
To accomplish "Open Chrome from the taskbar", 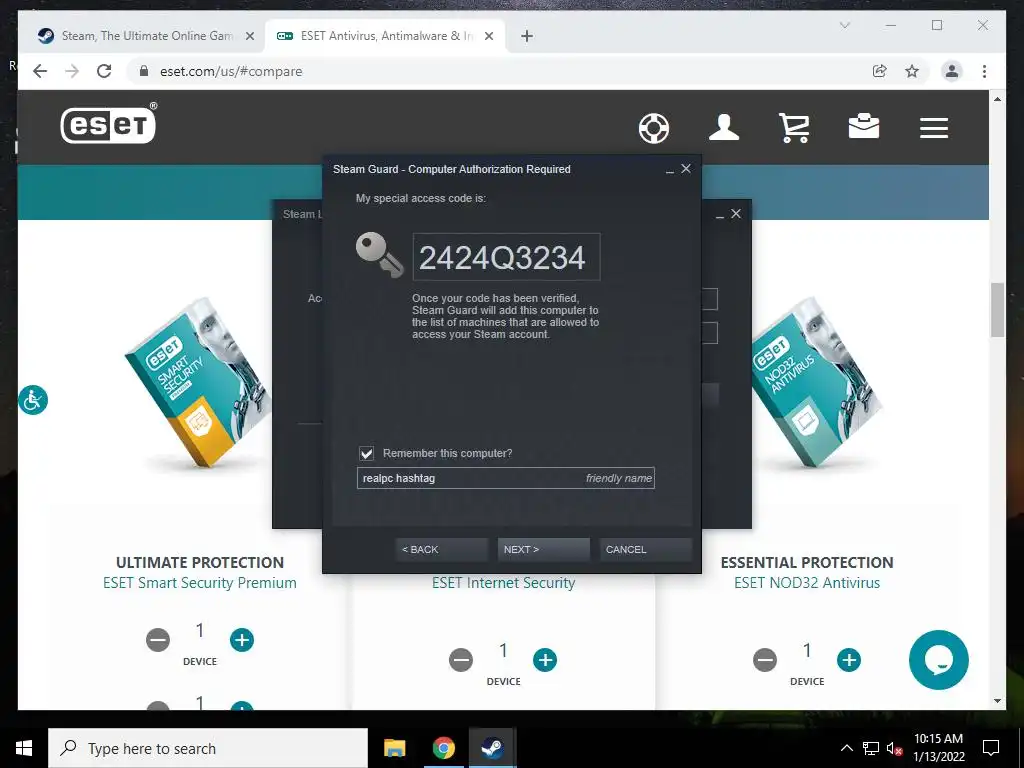I will 443,748.
